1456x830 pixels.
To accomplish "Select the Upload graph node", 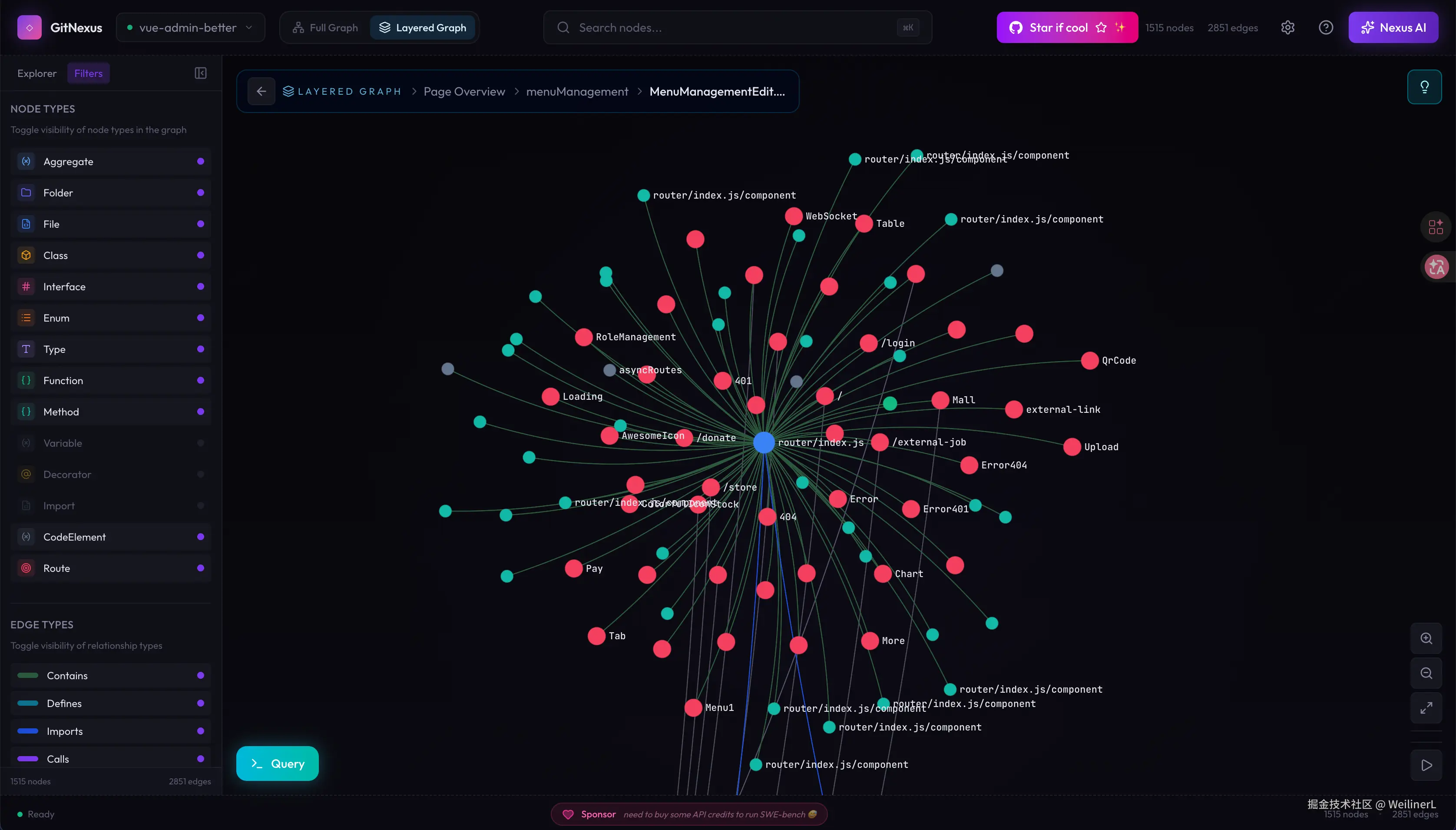I will point(1072,447).
